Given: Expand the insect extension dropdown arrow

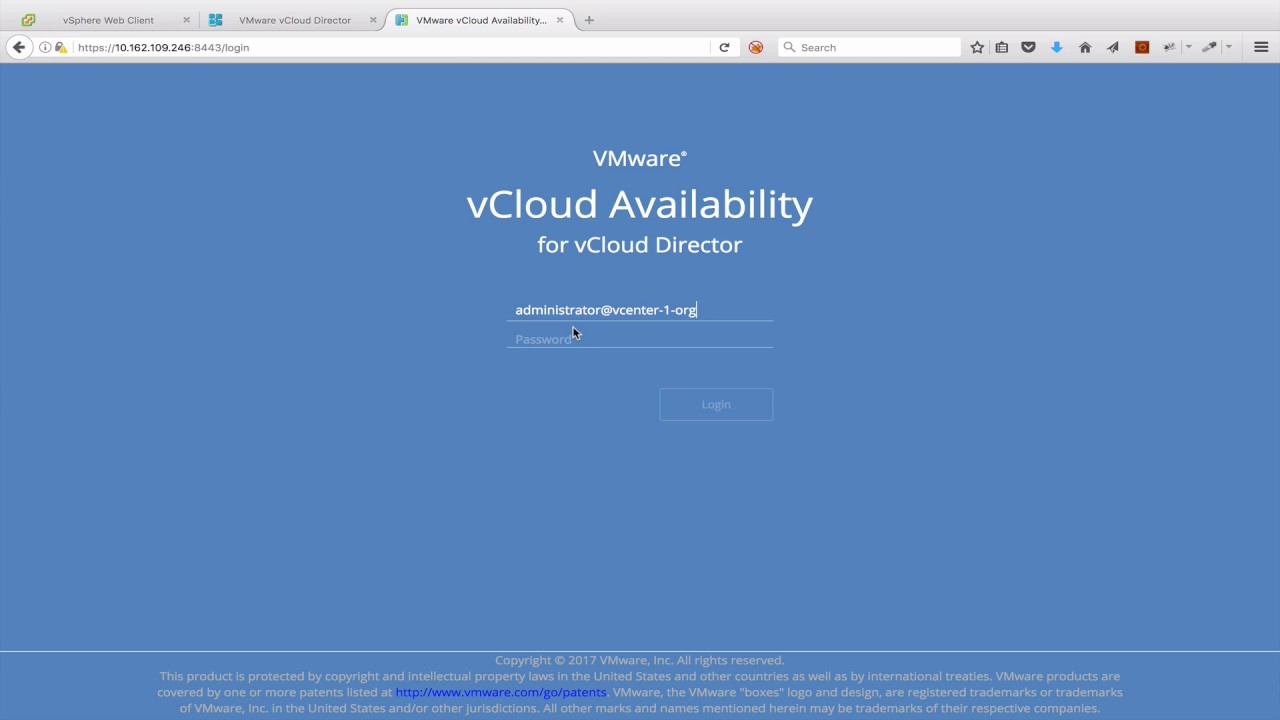Looking at the screenshot, I should coord(1188,47).
